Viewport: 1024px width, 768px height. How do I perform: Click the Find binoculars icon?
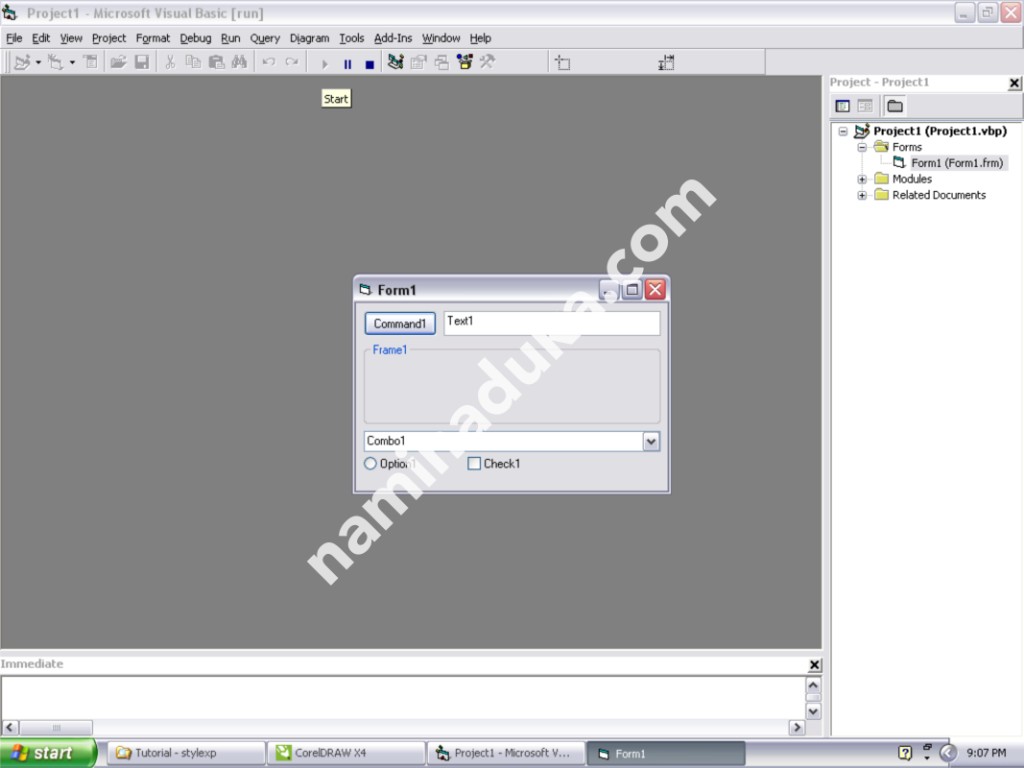(239, 62)
